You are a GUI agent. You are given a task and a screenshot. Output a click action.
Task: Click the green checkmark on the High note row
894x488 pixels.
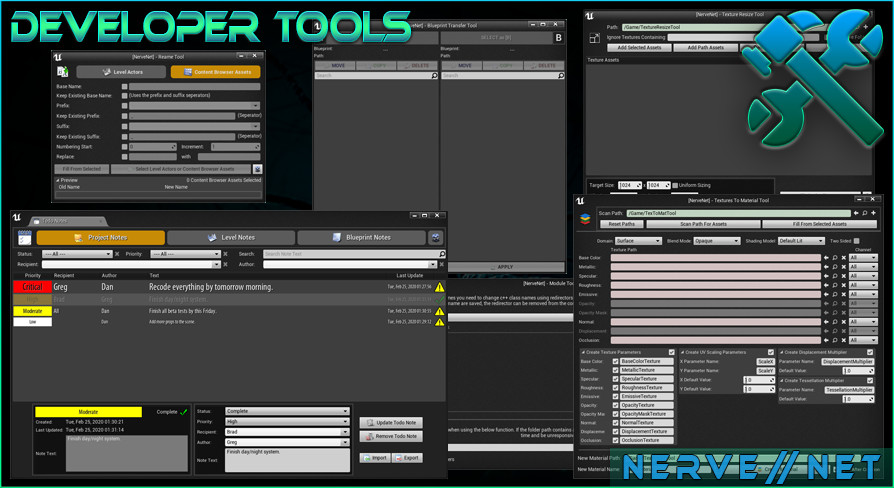[440, 299]
